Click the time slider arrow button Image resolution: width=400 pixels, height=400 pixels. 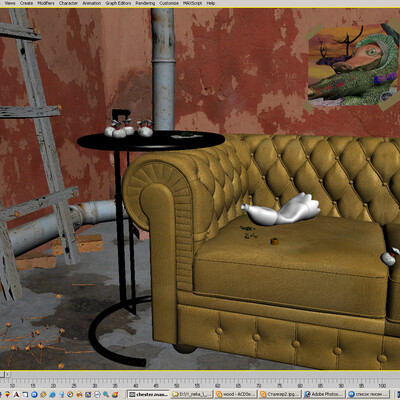tap(7, 374)
